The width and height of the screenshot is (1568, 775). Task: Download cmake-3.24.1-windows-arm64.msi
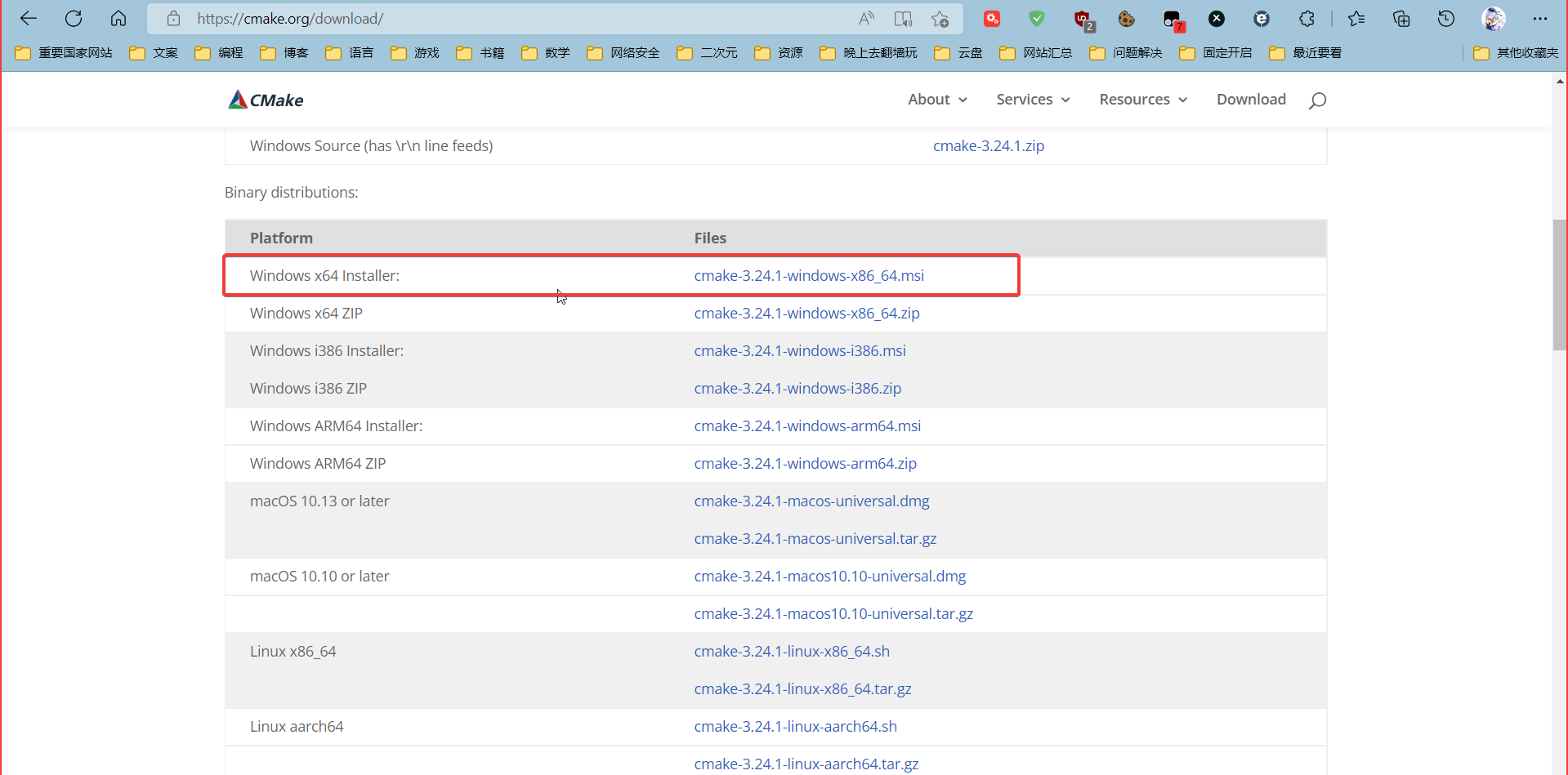tap(807, 426)
